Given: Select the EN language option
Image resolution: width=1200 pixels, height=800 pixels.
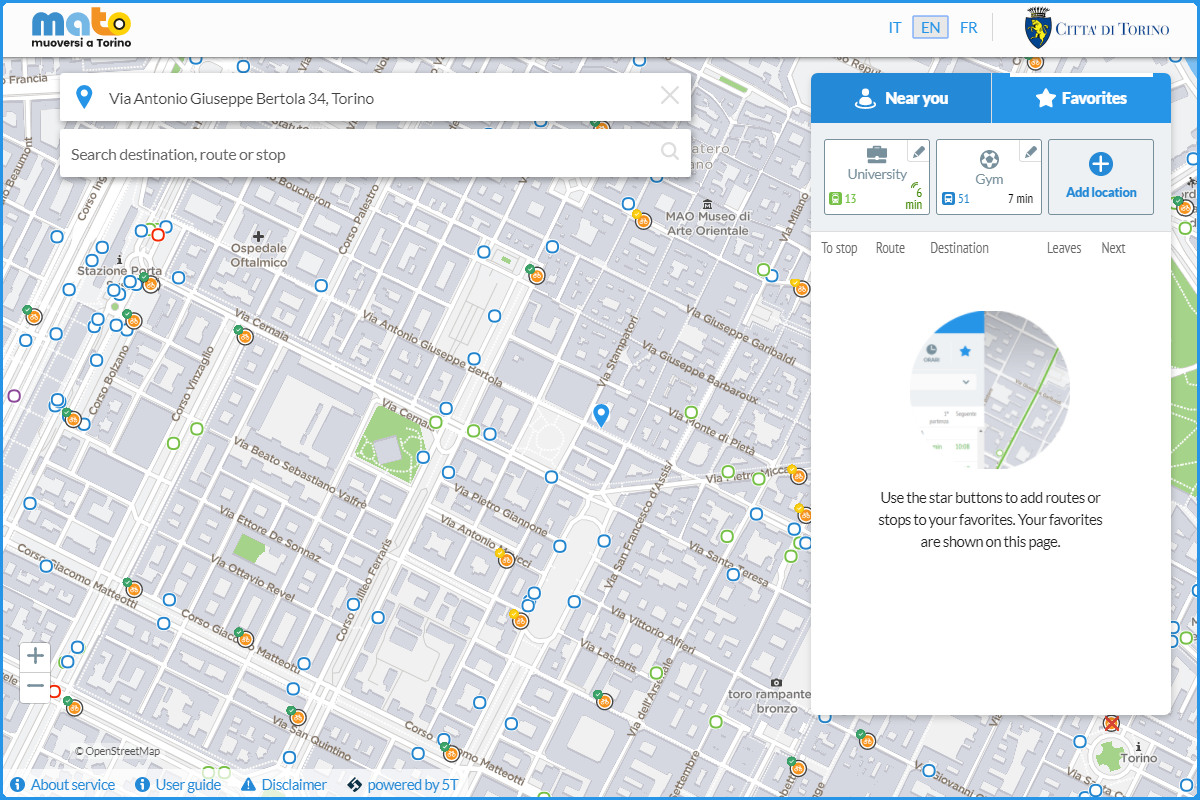Looking at the screenshot, I should pos(930,28).
